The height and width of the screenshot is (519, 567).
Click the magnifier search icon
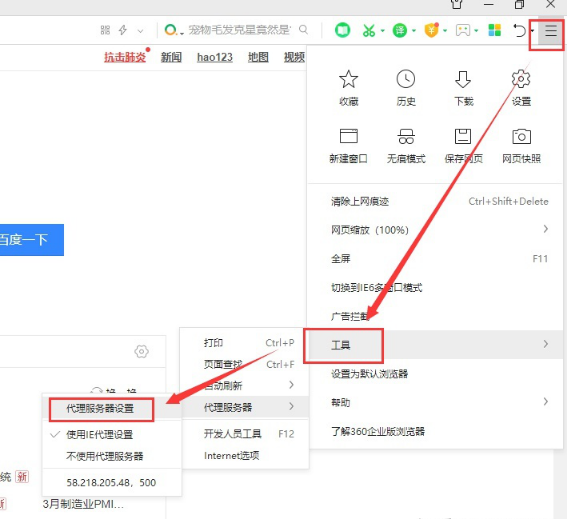303,30
